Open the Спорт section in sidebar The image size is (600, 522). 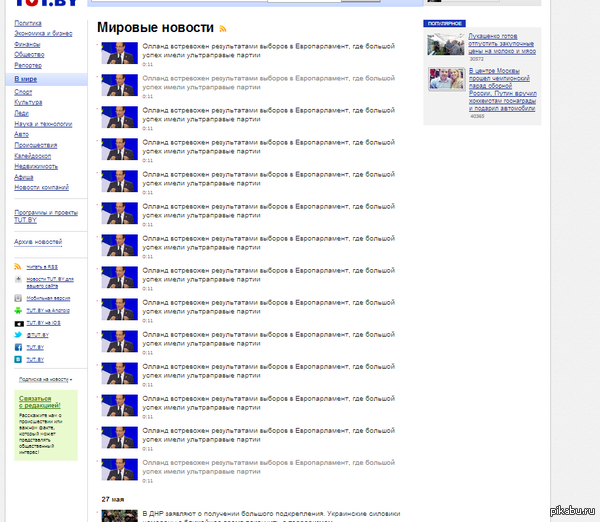tap(23, 92)
